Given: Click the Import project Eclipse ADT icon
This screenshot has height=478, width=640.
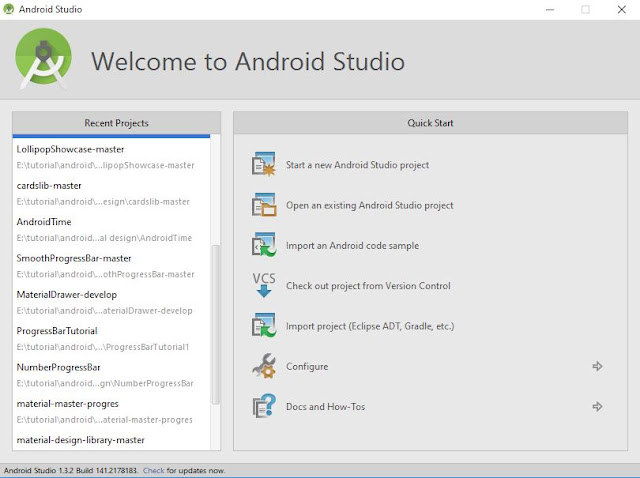Looking at the screenshot, I should tap(264, 325).
